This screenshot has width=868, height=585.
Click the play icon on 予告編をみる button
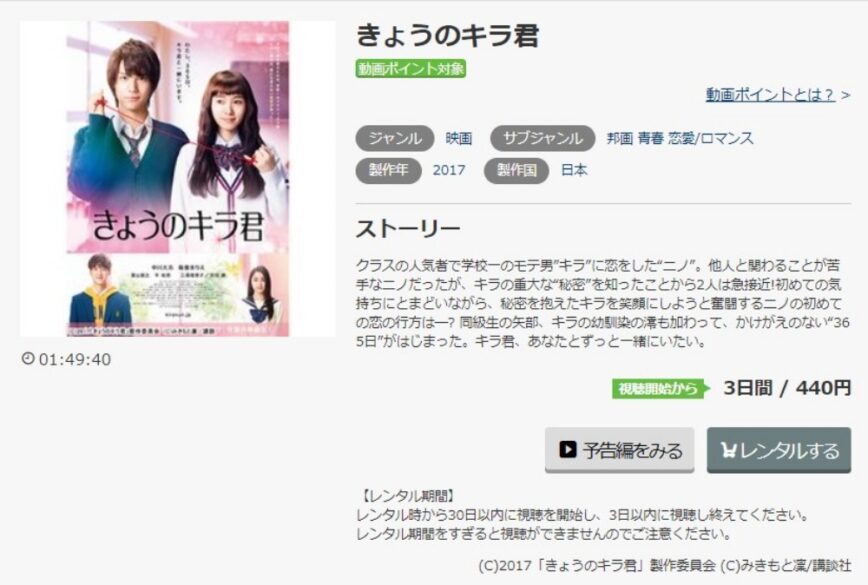coord(567,449)
